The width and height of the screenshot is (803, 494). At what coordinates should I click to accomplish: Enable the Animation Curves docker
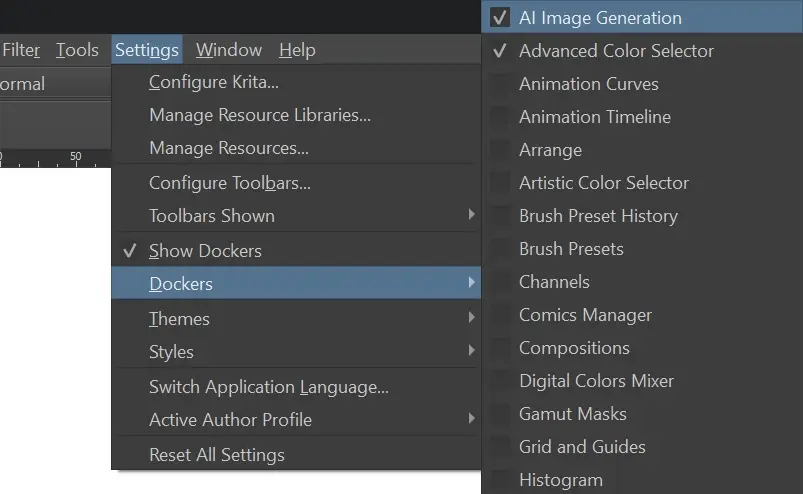pos(642,83)
